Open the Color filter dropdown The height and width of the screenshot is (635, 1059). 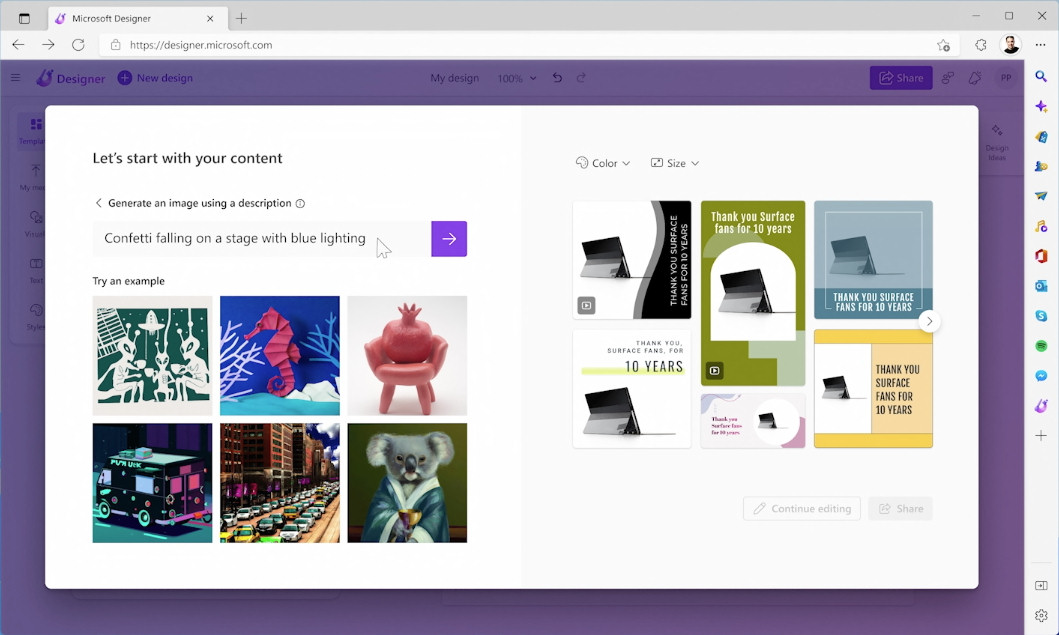point(602,163)
